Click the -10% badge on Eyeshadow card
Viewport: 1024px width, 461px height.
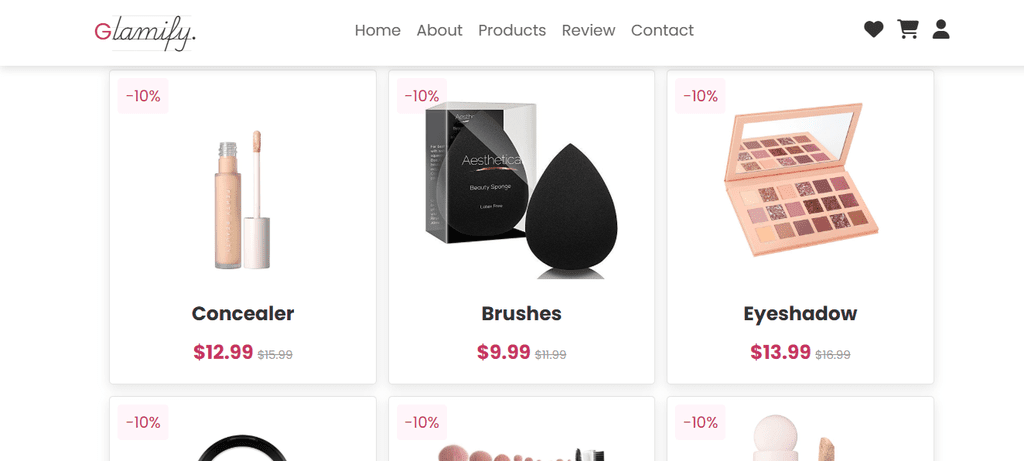(700, 96)
